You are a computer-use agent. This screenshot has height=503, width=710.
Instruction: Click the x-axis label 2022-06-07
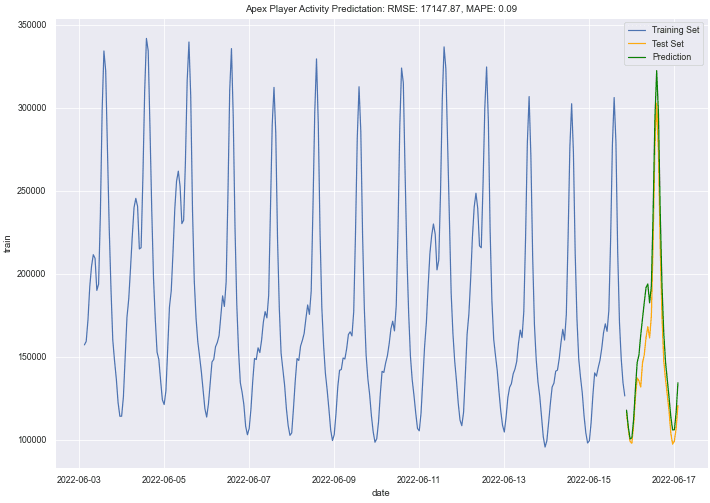249,480
